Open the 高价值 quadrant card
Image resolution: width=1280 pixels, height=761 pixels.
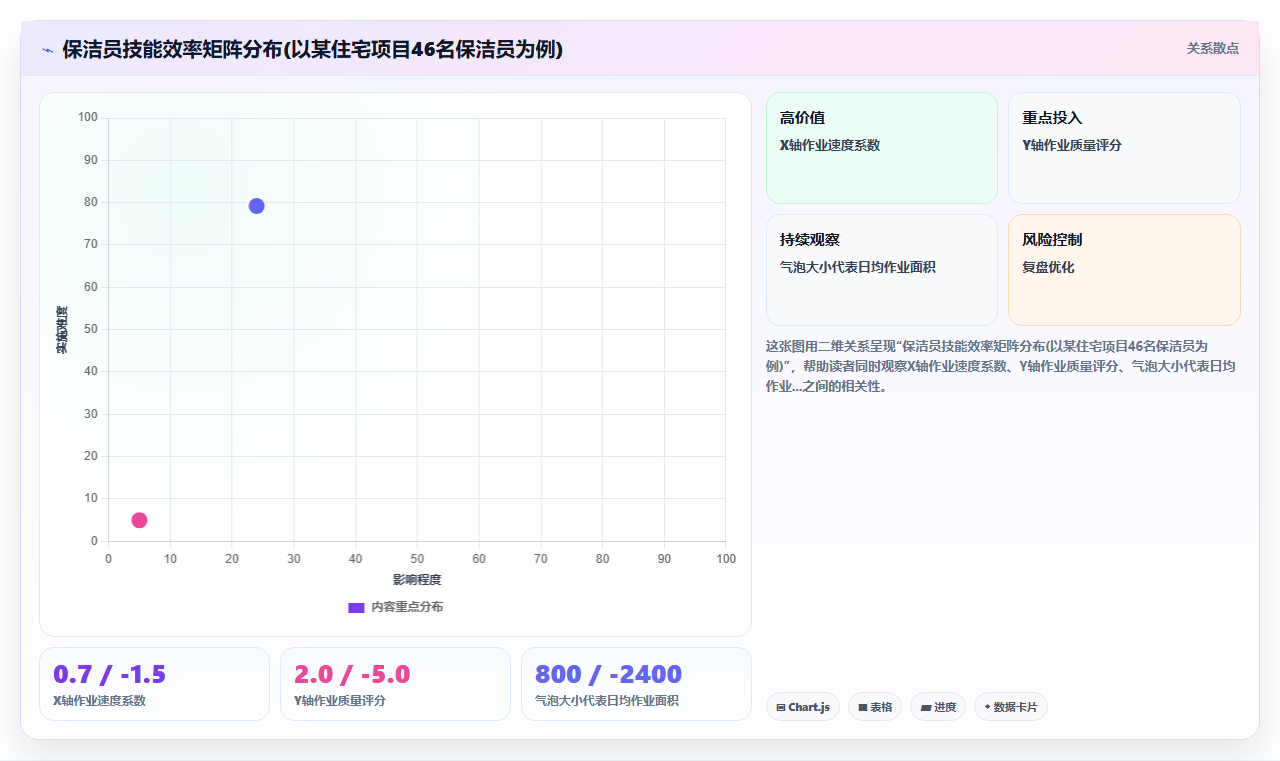(882, 148)
